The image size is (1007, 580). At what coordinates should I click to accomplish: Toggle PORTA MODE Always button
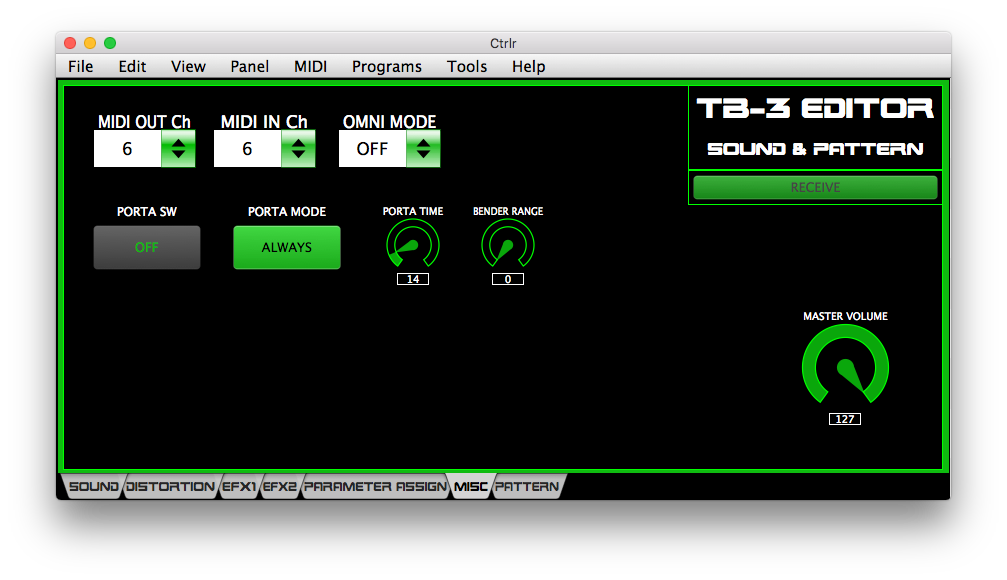click(287, 247)
